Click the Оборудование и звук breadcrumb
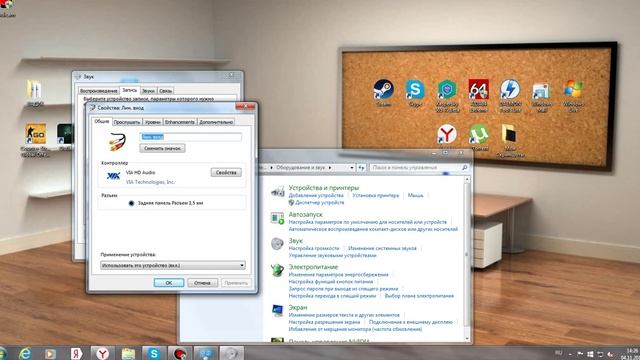This screenshot has width=640, height=360. tap(301, 168)
